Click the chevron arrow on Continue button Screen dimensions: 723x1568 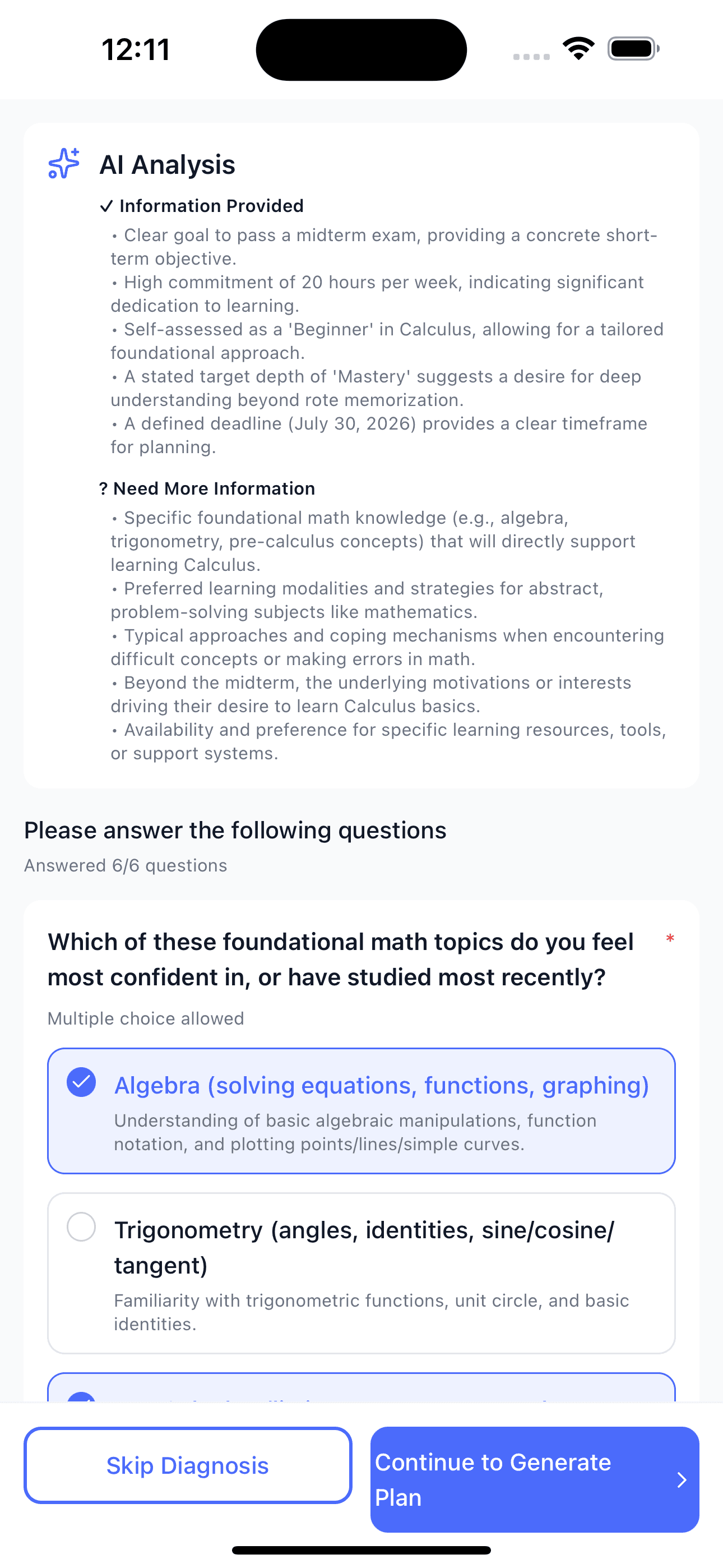(682, 1480)
